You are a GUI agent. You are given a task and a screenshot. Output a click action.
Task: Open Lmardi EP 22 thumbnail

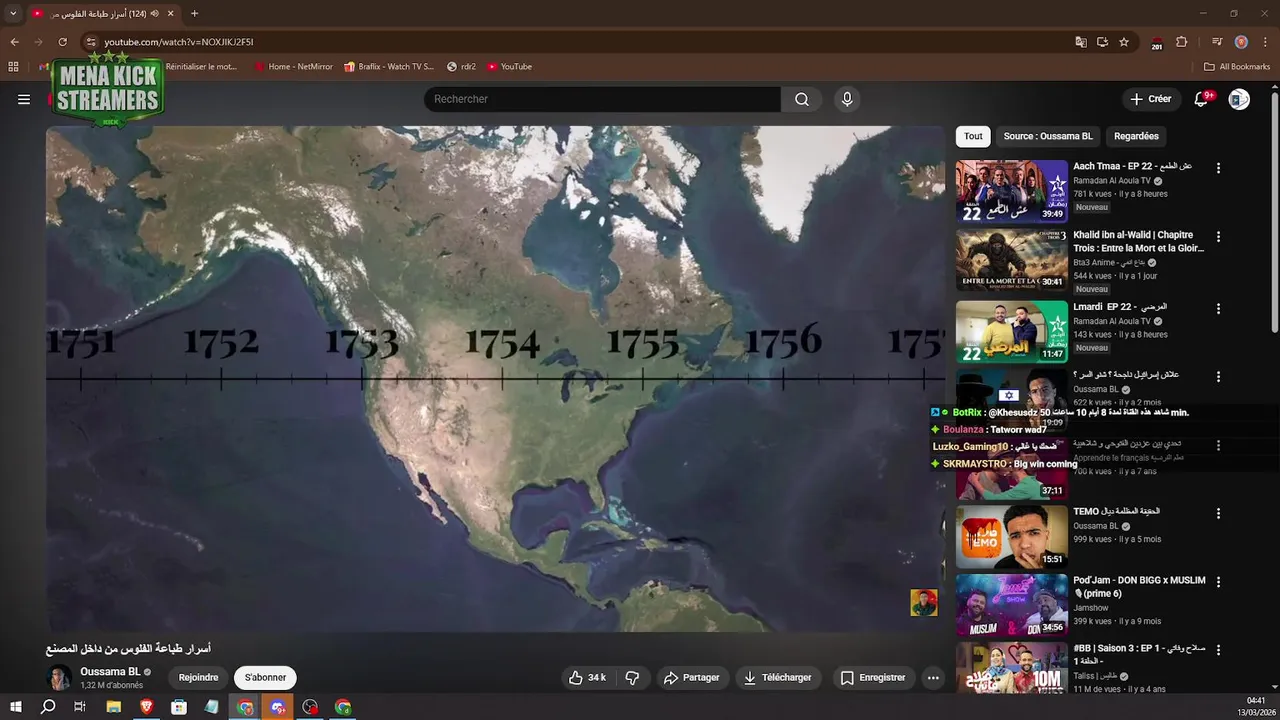pos(1011,331)
